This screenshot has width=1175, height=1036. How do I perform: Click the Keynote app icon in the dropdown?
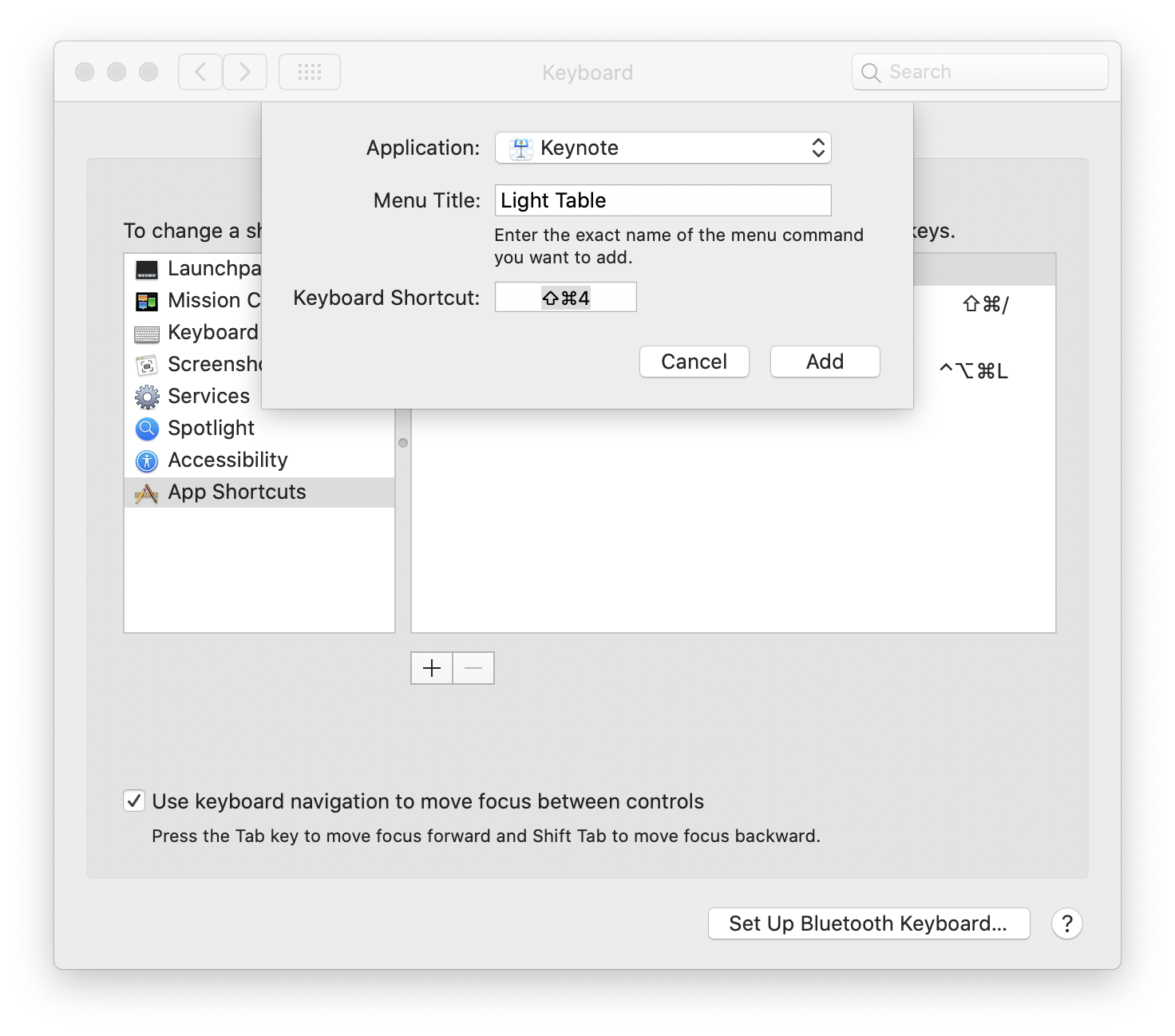(x=521, y=148)
